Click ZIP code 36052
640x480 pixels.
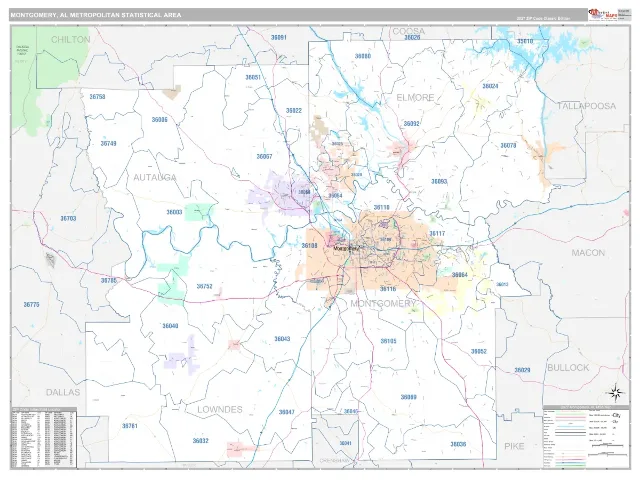[479, 351]
